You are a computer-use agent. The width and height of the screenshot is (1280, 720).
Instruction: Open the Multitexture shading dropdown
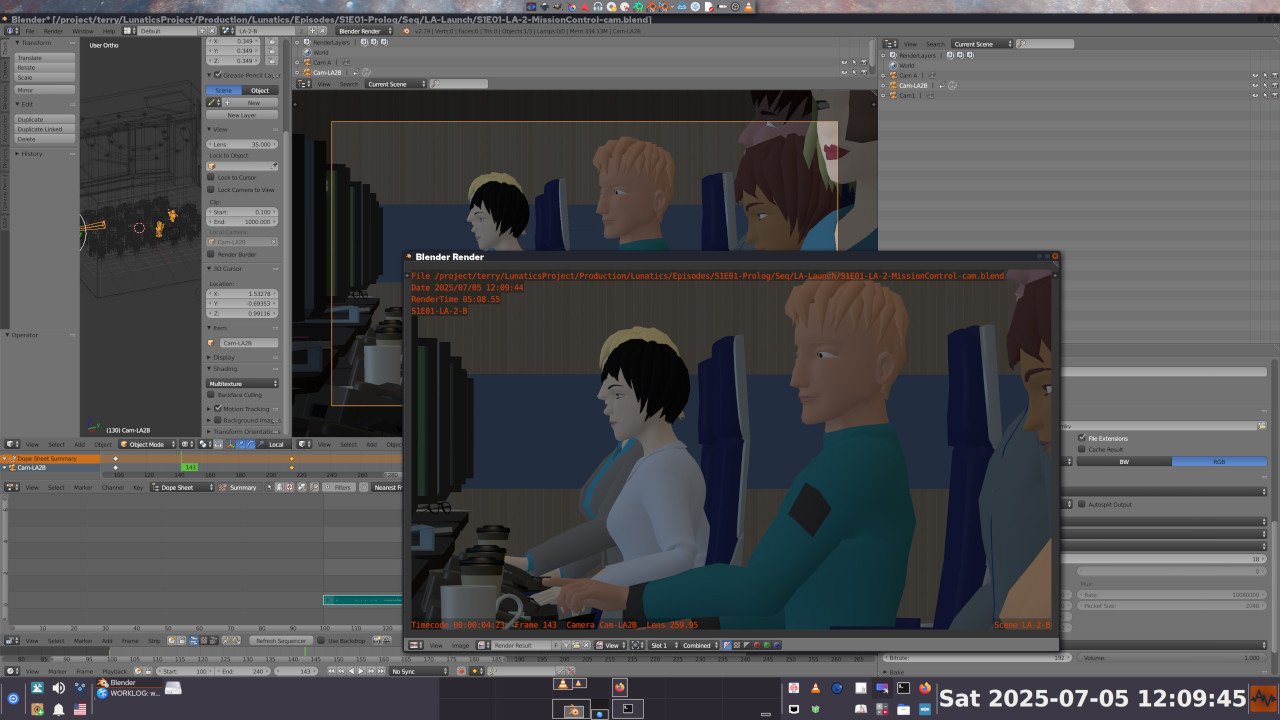242,383
